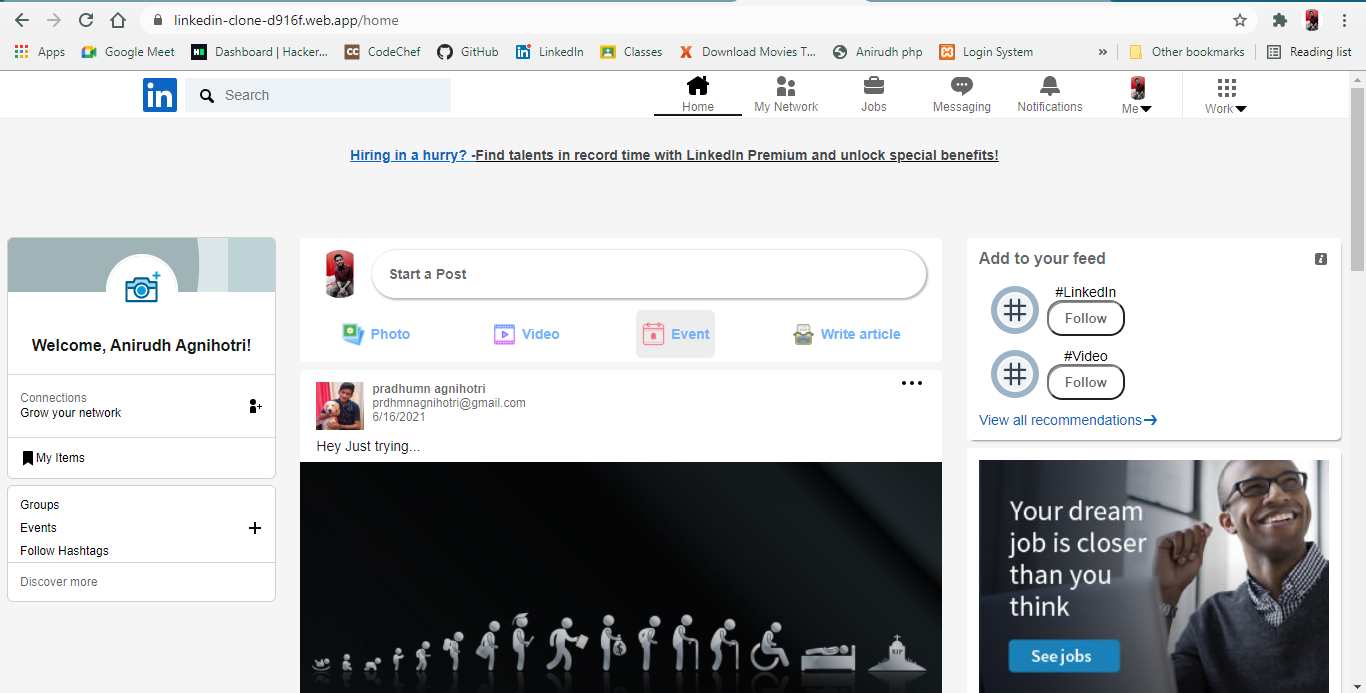The width and height of the screenshot is (1366, 693).
Task: Select the Video icon to share video
Action: [x=505, y=333]
